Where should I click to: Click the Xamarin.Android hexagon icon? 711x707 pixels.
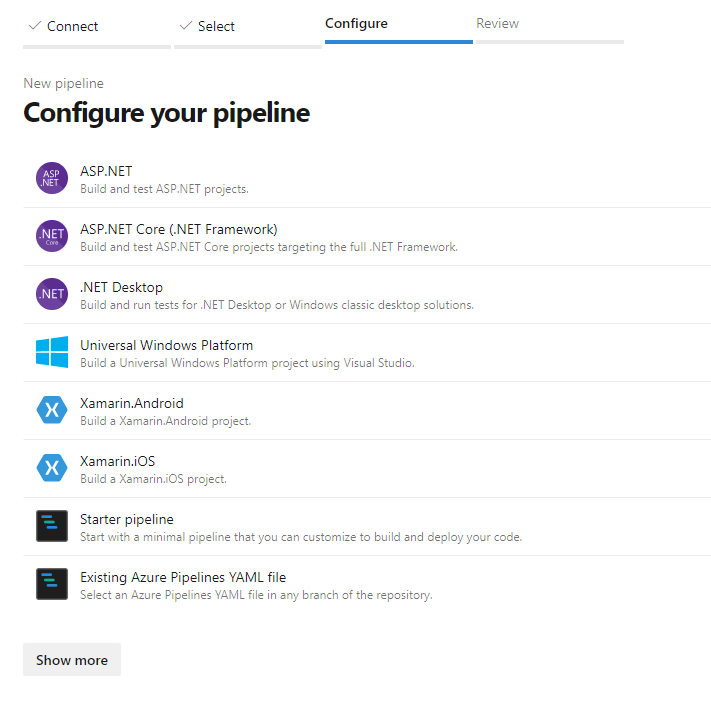point(52,410)
